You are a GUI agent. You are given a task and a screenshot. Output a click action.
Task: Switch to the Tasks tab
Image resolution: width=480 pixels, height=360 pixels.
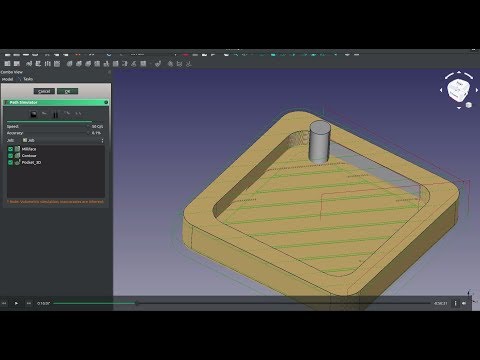(28, 79)
